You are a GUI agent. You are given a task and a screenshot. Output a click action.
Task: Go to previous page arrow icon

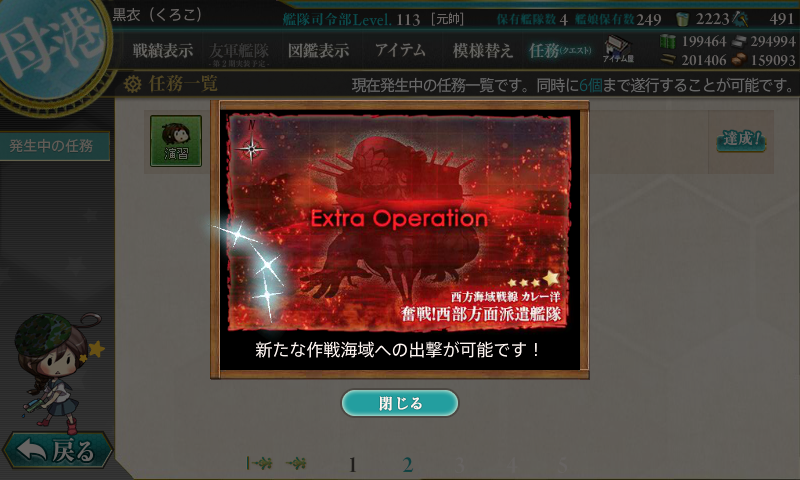(296, 463)
